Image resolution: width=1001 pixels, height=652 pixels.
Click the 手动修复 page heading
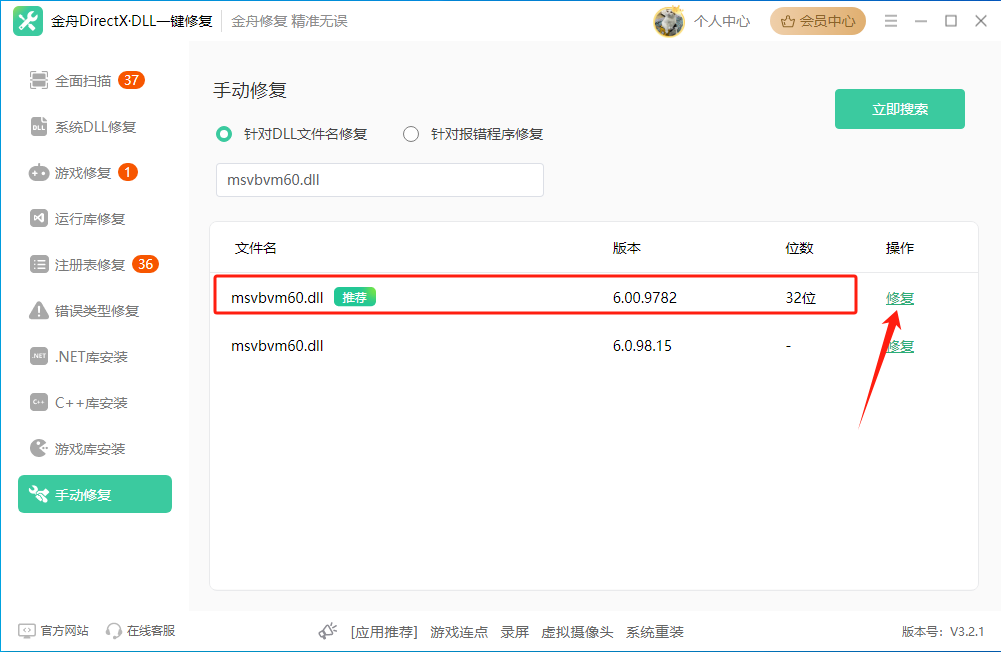[250, 91]
